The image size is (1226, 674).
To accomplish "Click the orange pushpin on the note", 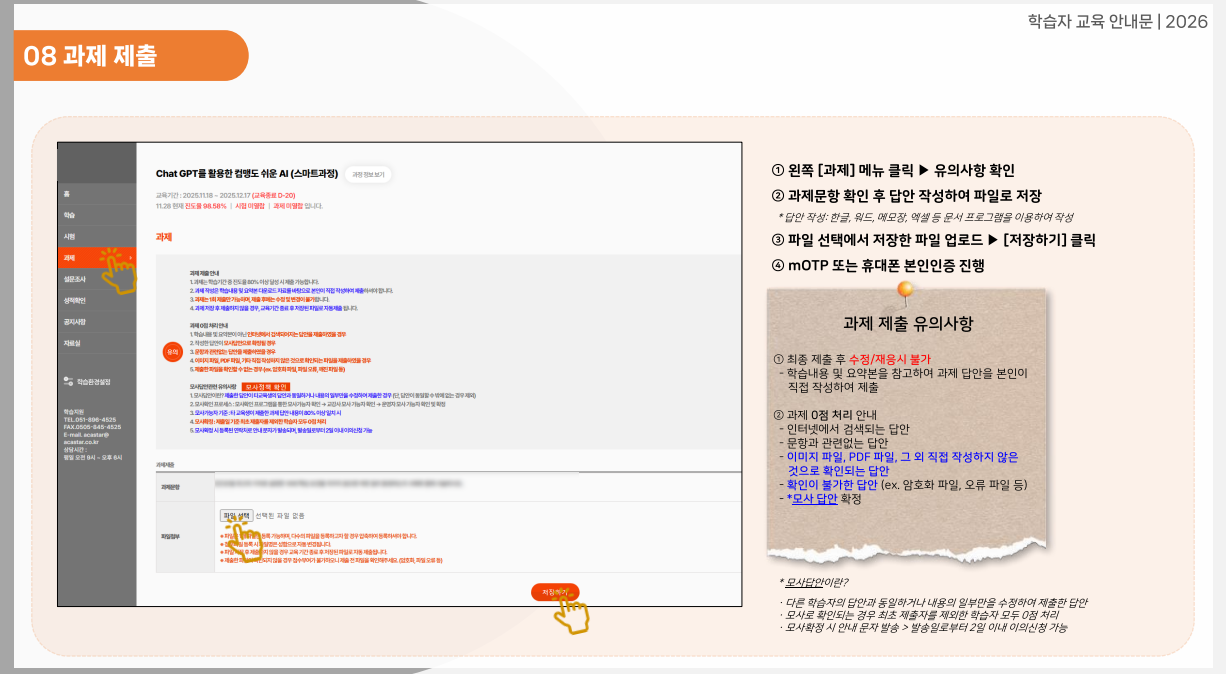I will point(906,291).
